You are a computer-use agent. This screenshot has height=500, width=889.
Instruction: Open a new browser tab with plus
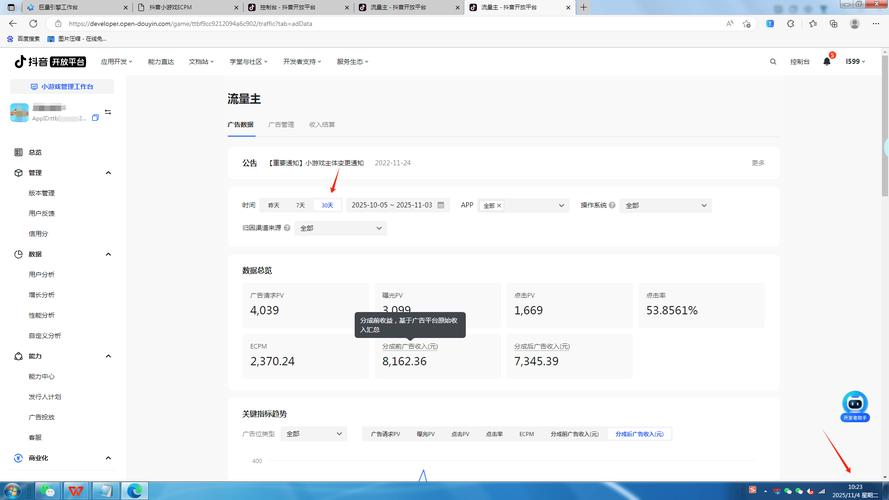pos(583,7)
